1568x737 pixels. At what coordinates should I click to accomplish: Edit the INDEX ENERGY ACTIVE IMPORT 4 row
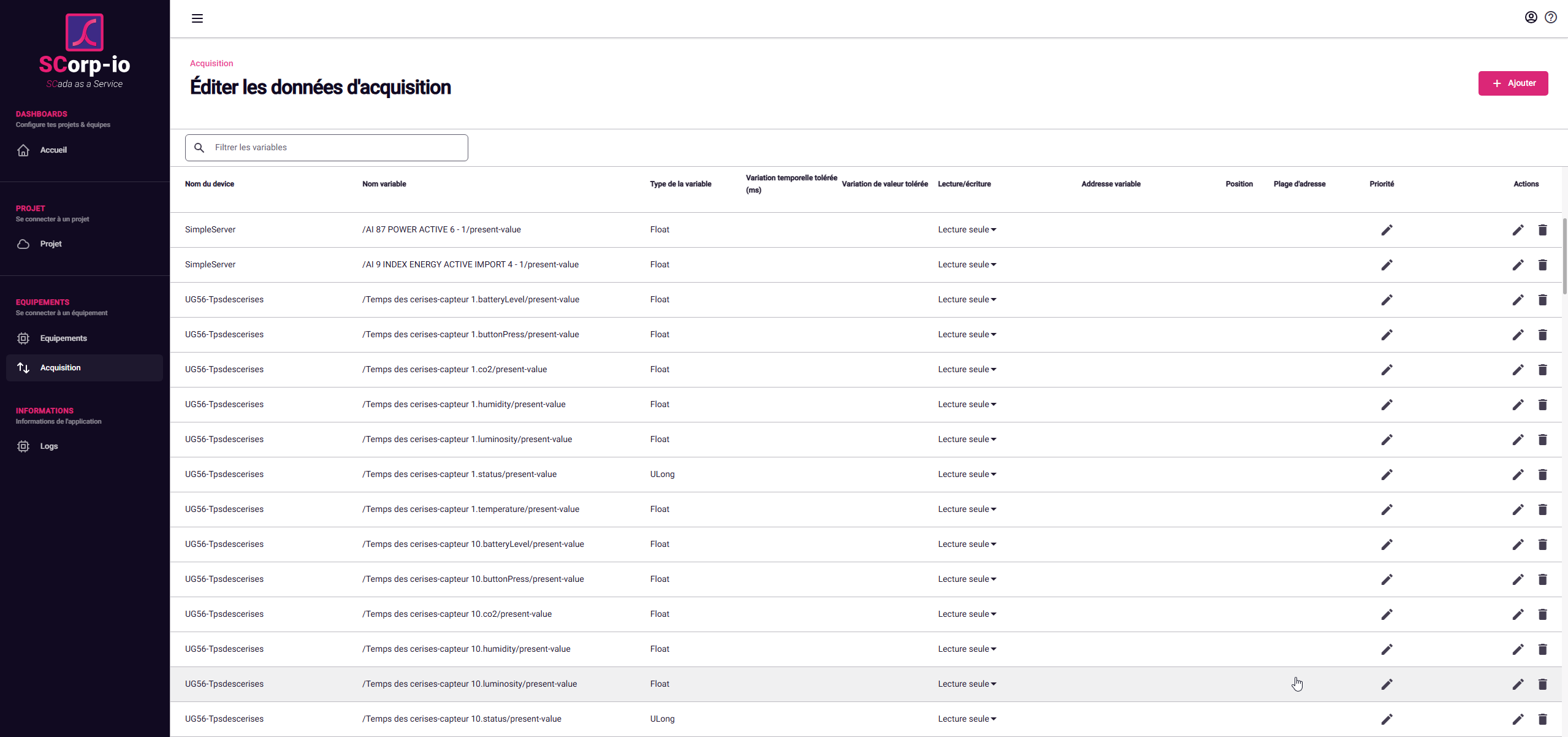(x=1517, y=265)
